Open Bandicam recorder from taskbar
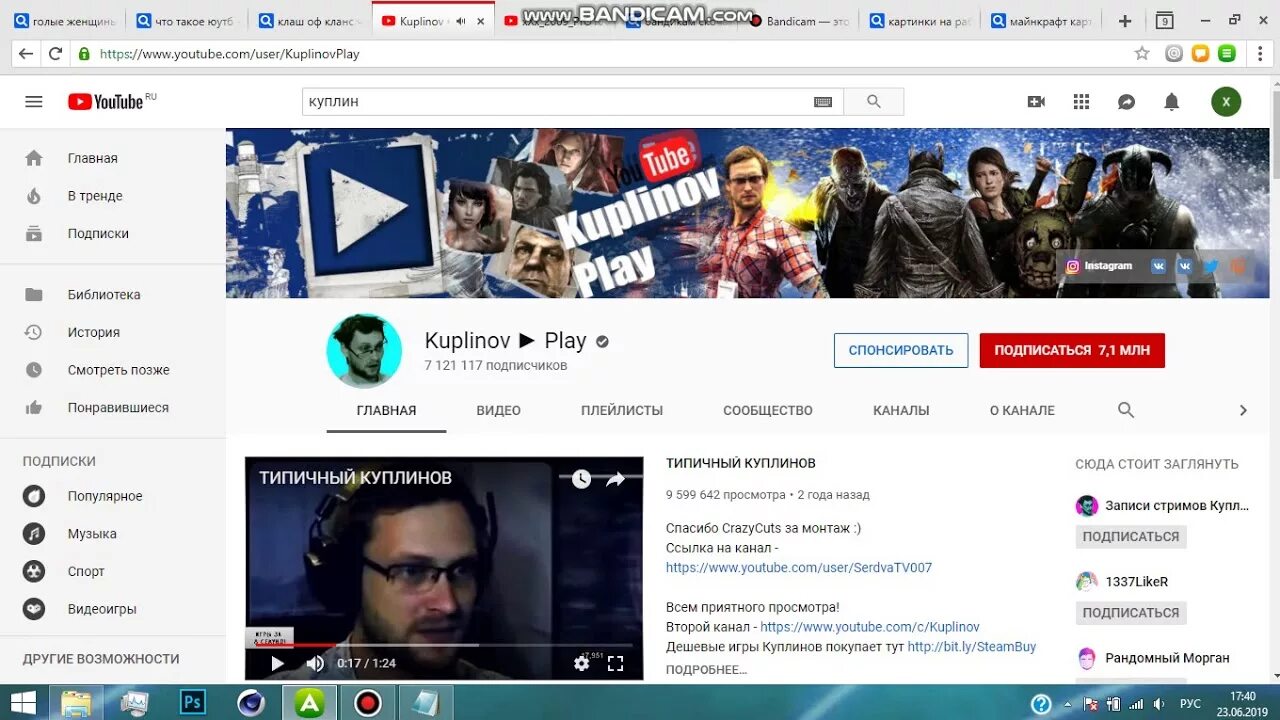 point(368,703)
